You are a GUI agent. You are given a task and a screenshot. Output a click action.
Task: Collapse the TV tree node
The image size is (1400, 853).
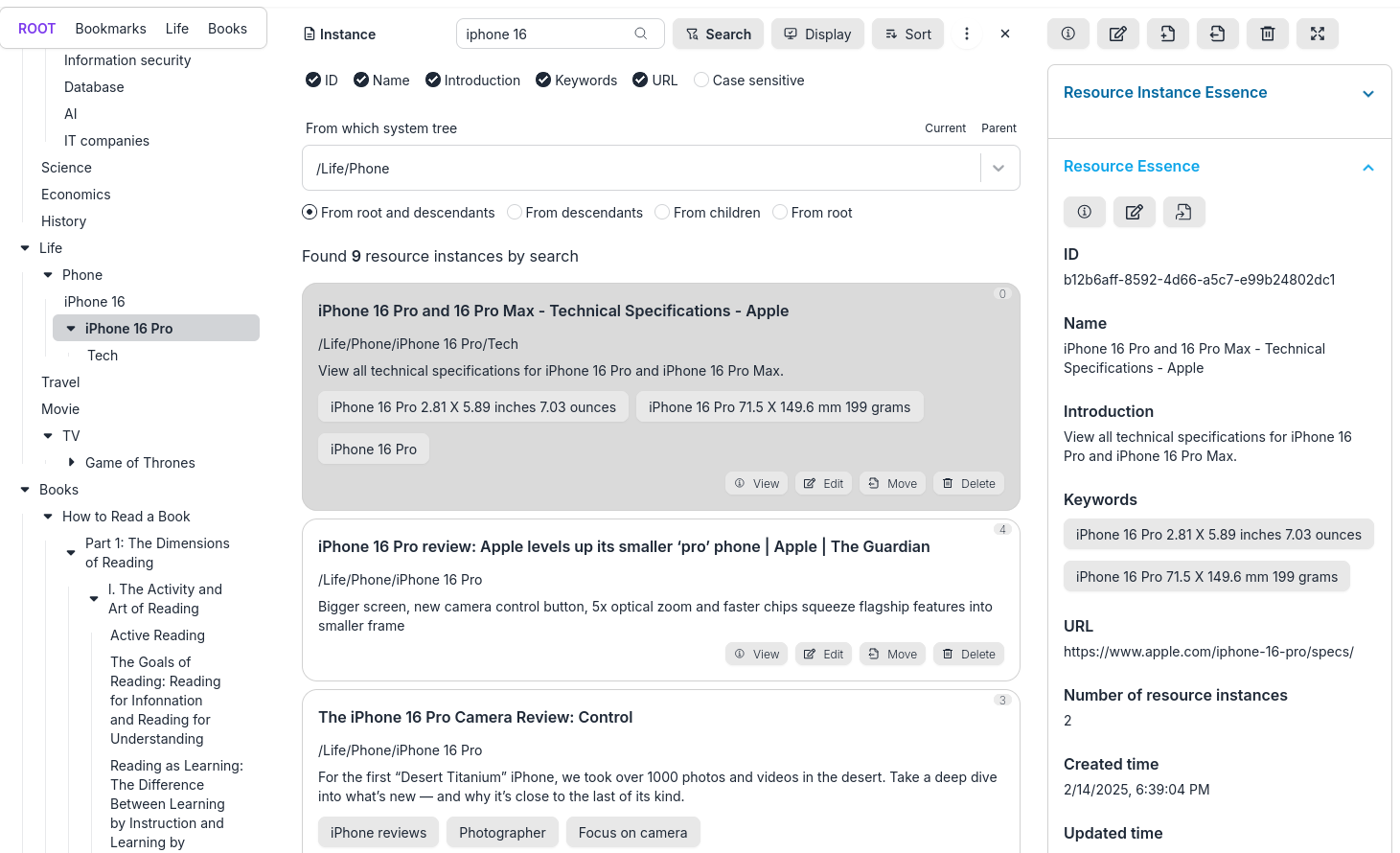tap(48, 436)
